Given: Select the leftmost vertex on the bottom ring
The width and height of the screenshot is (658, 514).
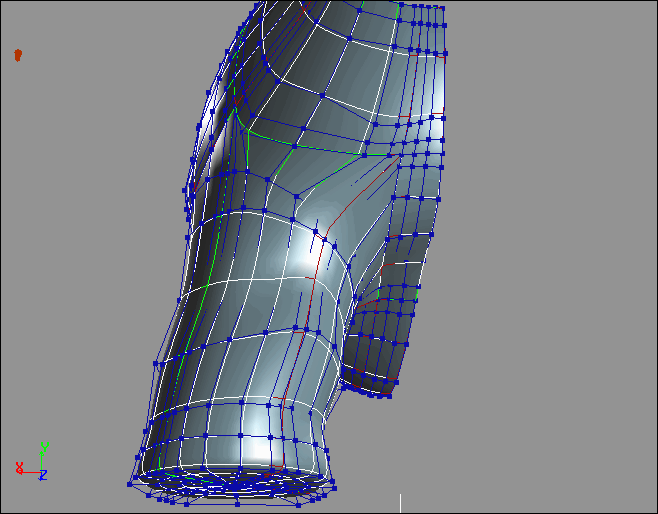Looking at the screenshot, I should point(131,484).
